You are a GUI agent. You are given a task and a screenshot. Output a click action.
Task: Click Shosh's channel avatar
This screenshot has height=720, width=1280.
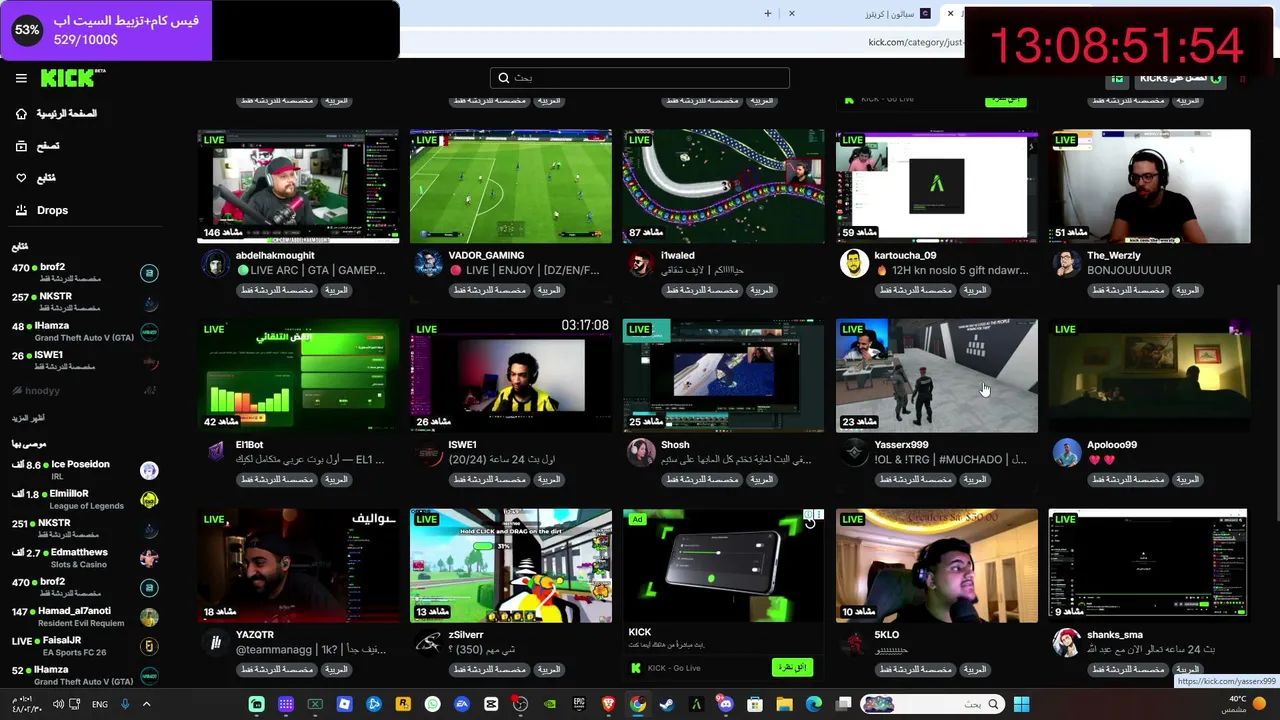coord(641,452)
